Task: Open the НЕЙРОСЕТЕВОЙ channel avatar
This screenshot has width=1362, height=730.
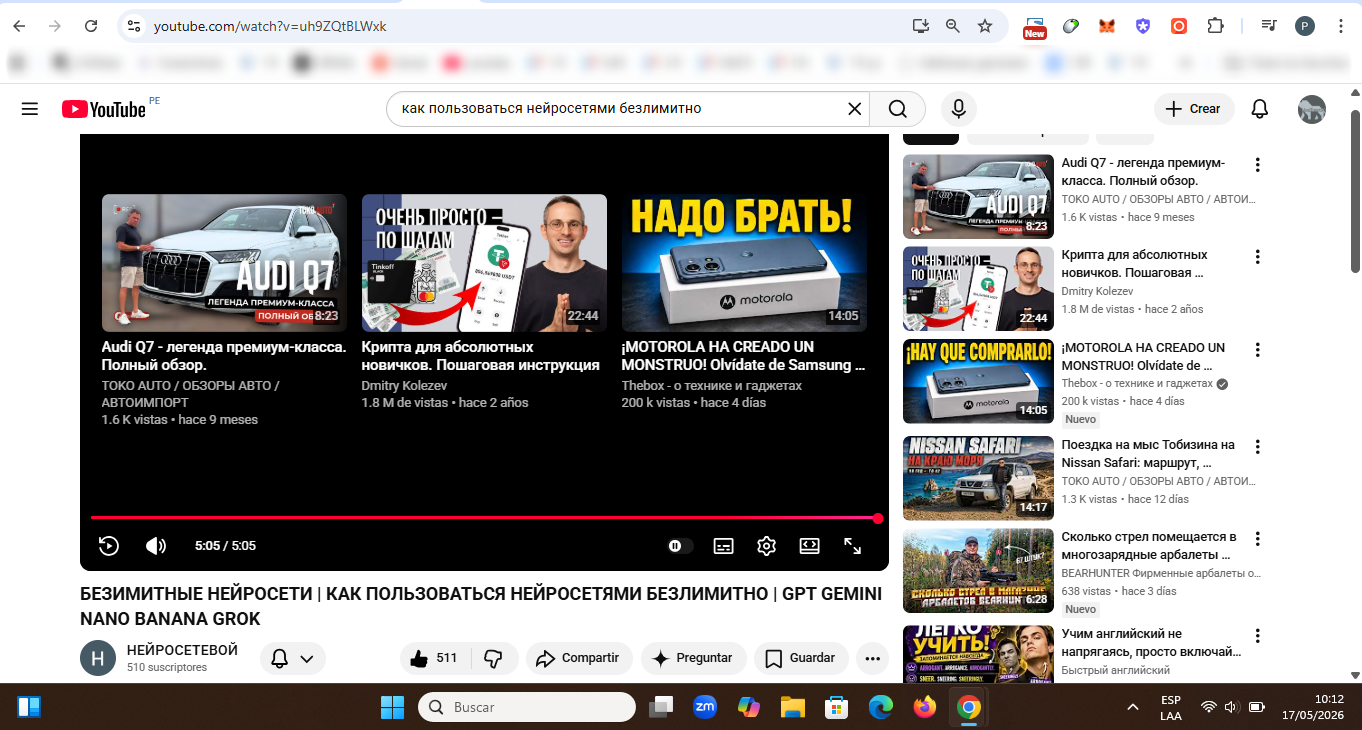Action: click(98, 658)
